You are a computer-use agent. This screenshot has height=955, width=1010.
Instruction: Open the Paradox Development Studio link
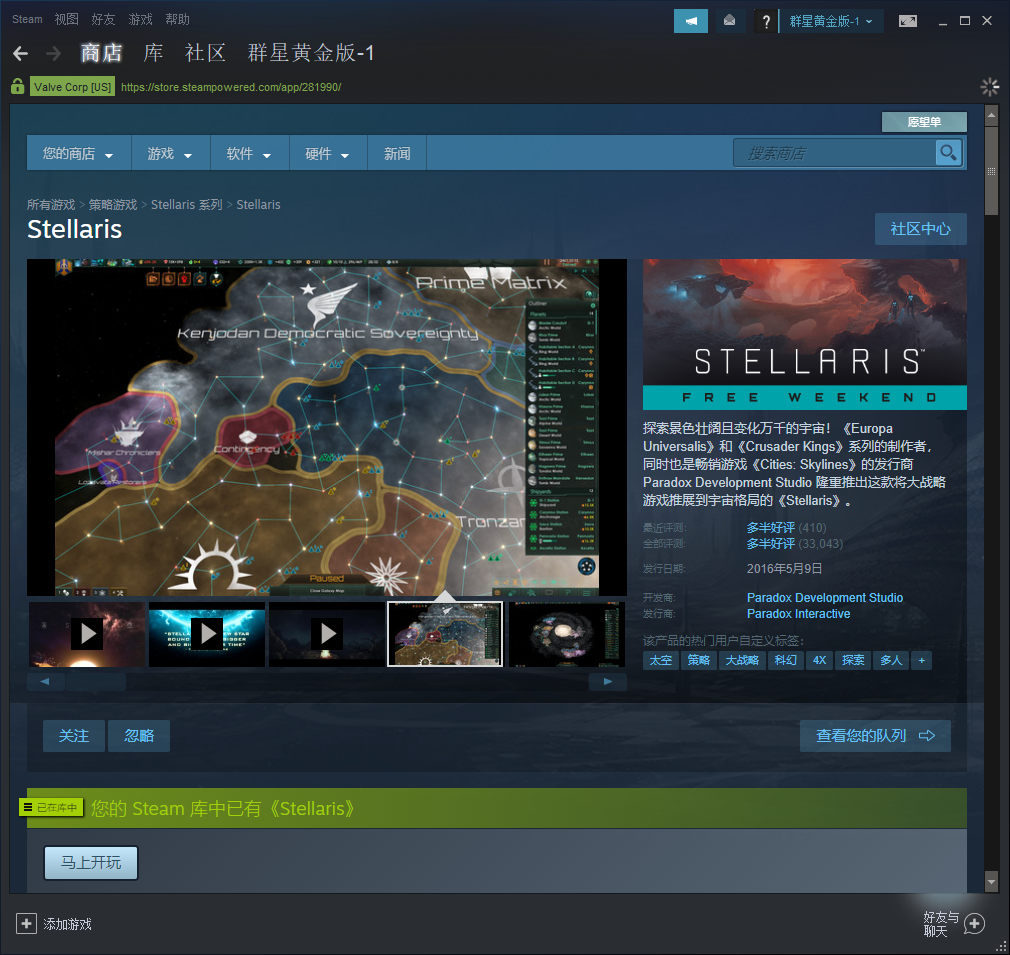(824, 598)
